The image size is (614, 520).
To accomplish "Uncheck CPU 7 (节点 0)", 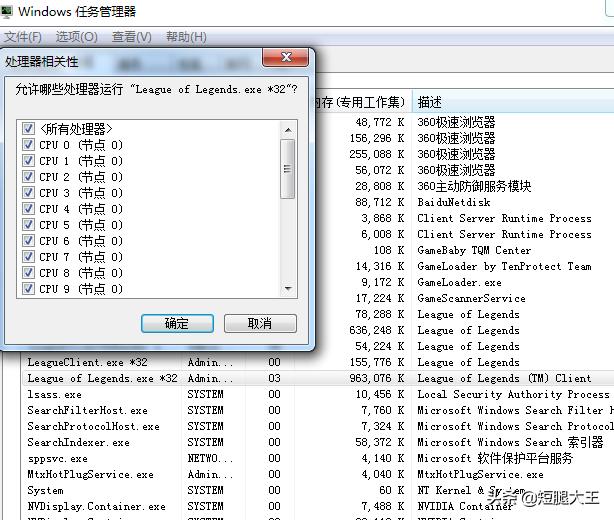I will tap(28, 256).
